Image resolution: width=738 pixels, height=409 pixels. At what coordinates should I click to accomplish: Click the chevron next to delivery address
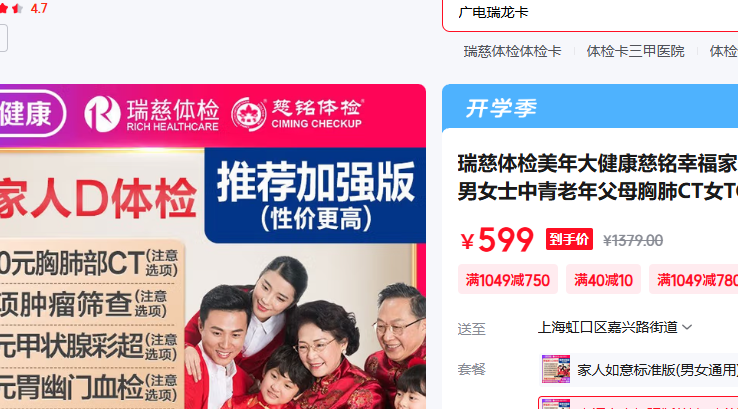pyautogui.click(x=687, y=327)
